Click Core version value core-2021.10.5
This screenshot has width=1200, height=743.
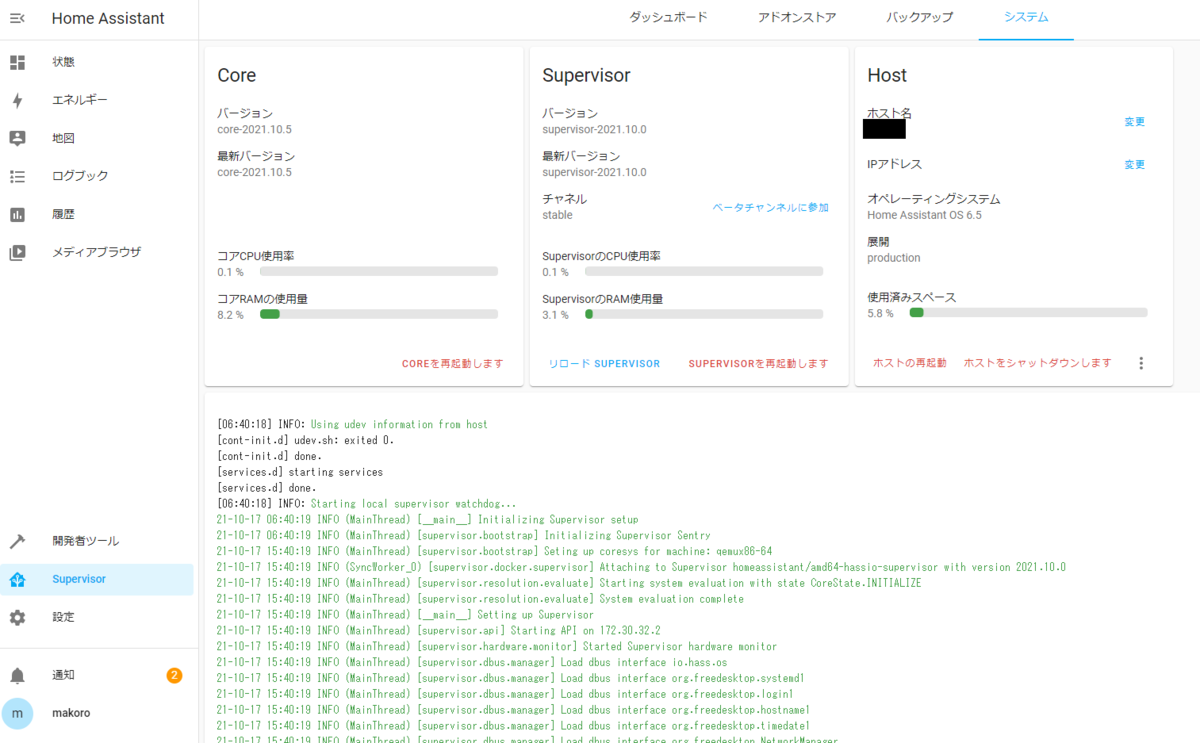(x=254, y=129)
